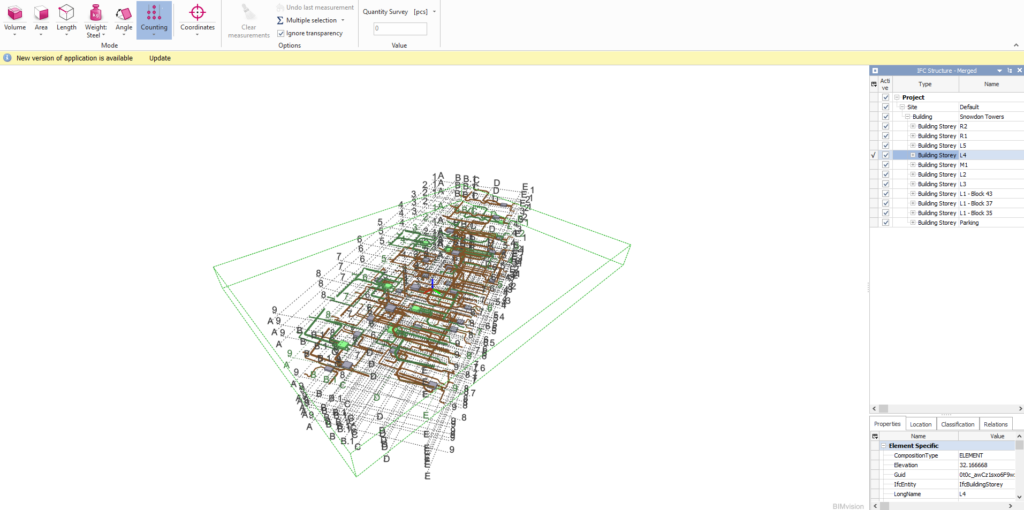Screen dimensions: 1024x510
Task: Open the Coordinates measurement tool
Action: (197, 17)
